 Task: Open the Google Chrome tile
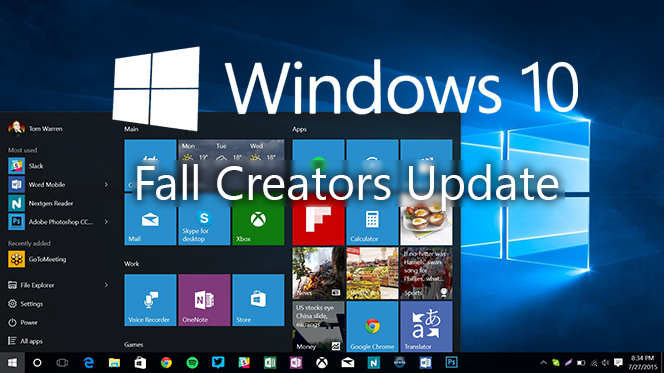(372, 326)
